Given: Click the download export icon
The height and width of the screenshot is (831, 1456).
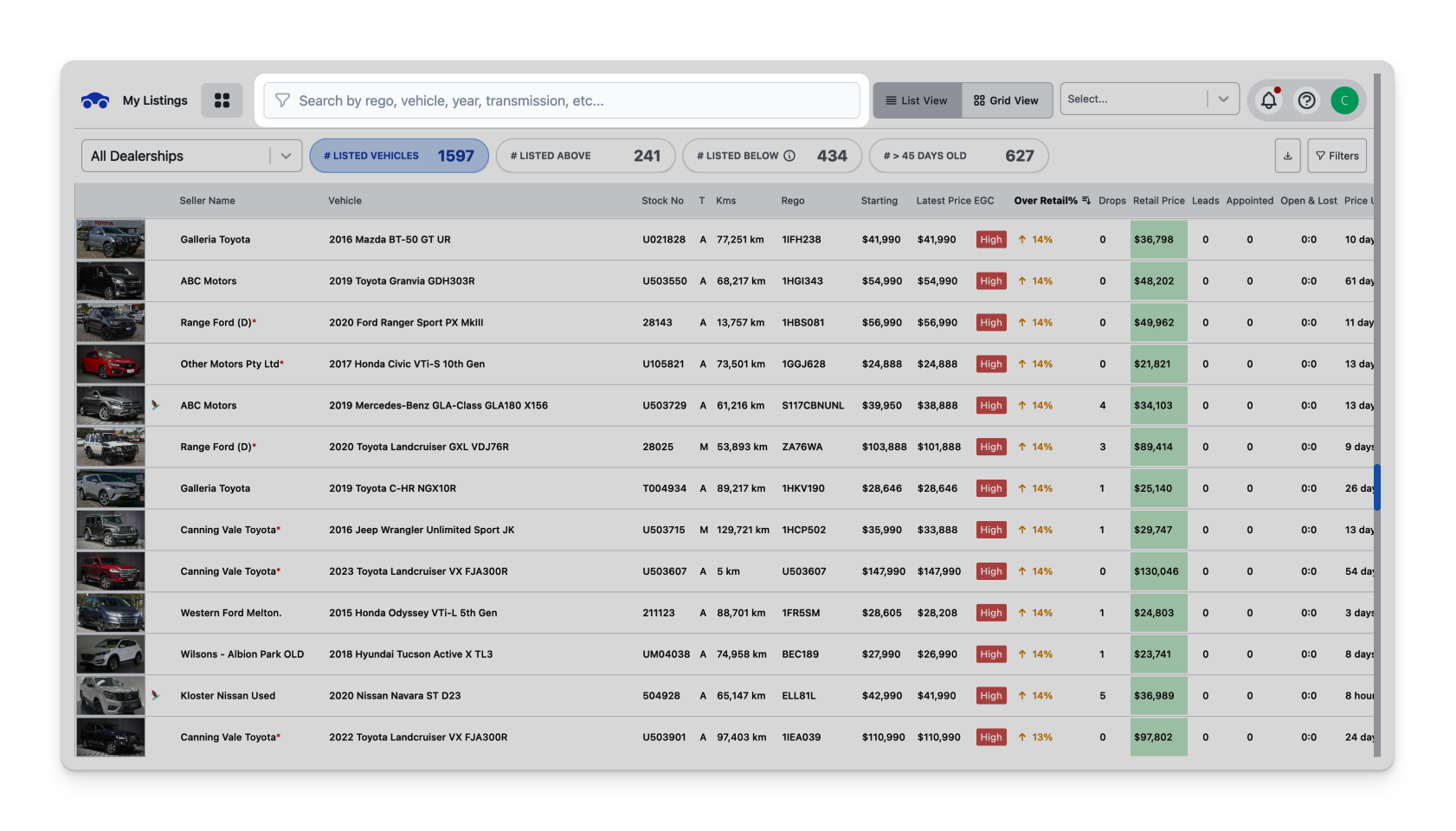Looking at the screenshot, I should (x=1287, y=156).
